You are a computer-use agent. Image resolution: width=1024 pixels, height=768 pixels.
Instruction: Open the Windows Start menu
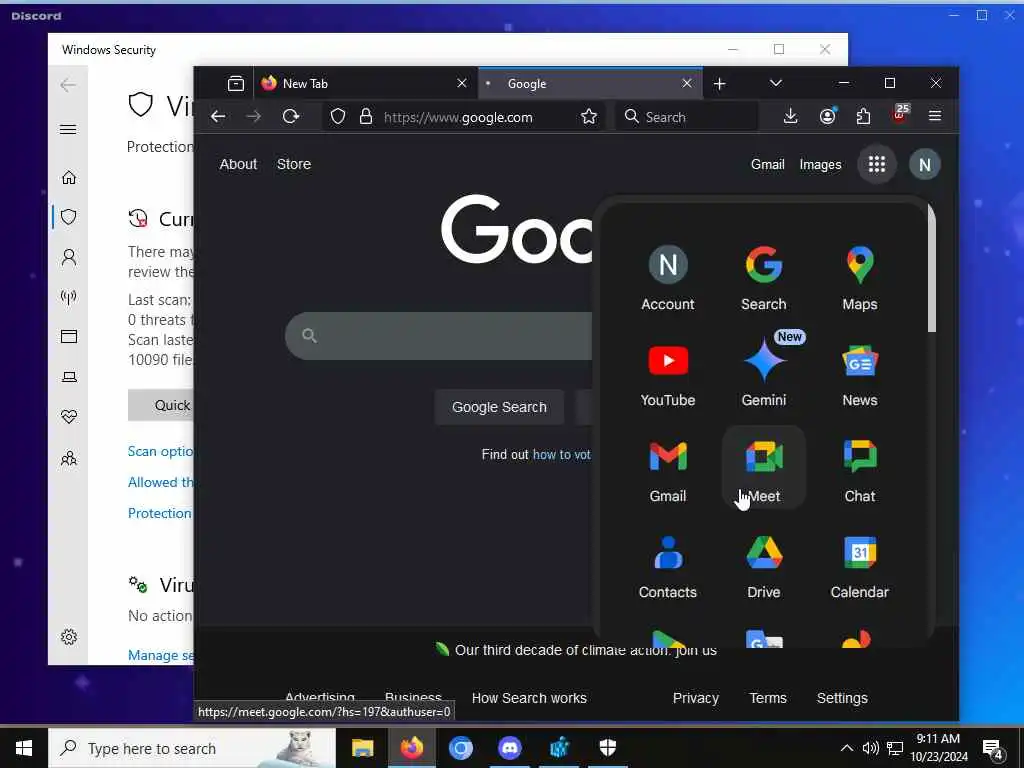(24, 748)
